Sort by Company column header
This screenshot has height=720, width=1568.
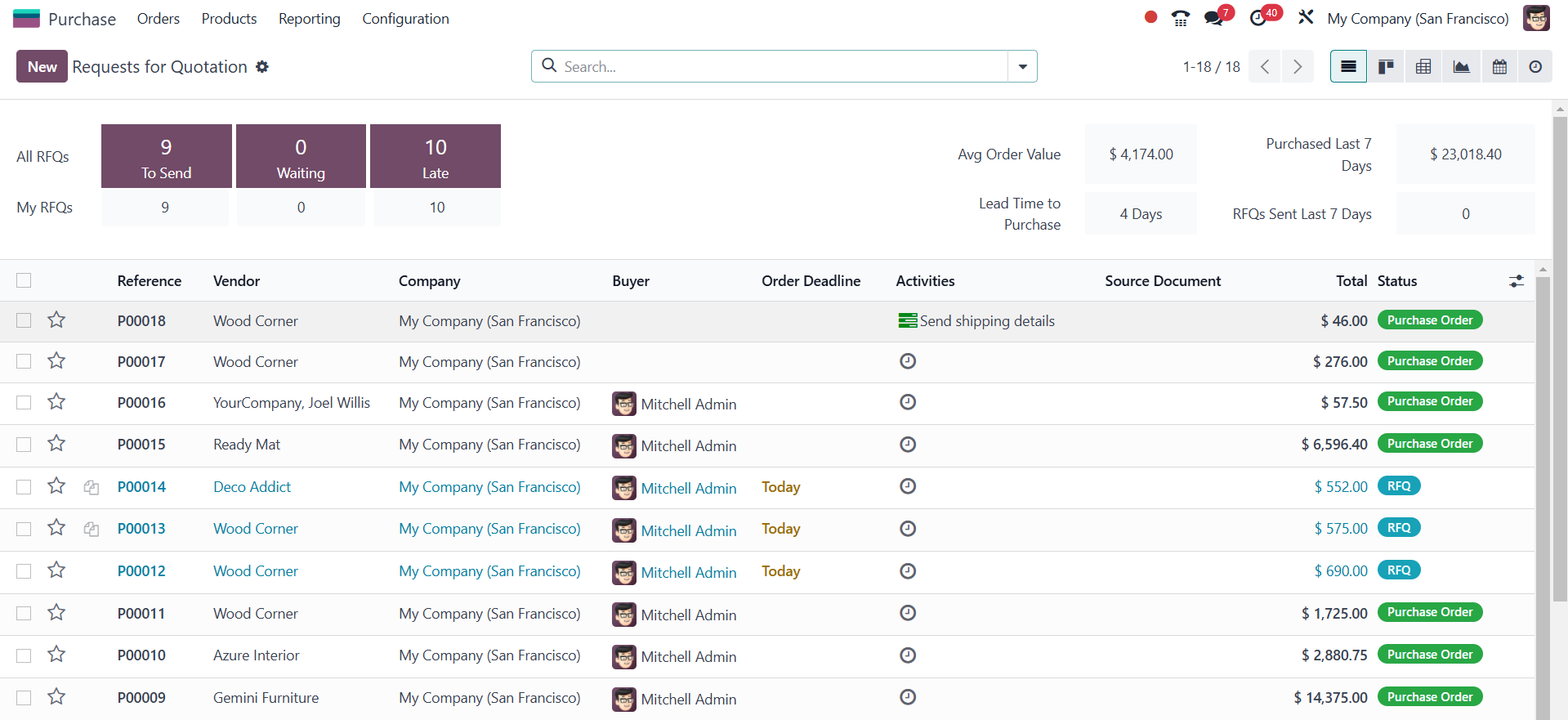point(430,281)
